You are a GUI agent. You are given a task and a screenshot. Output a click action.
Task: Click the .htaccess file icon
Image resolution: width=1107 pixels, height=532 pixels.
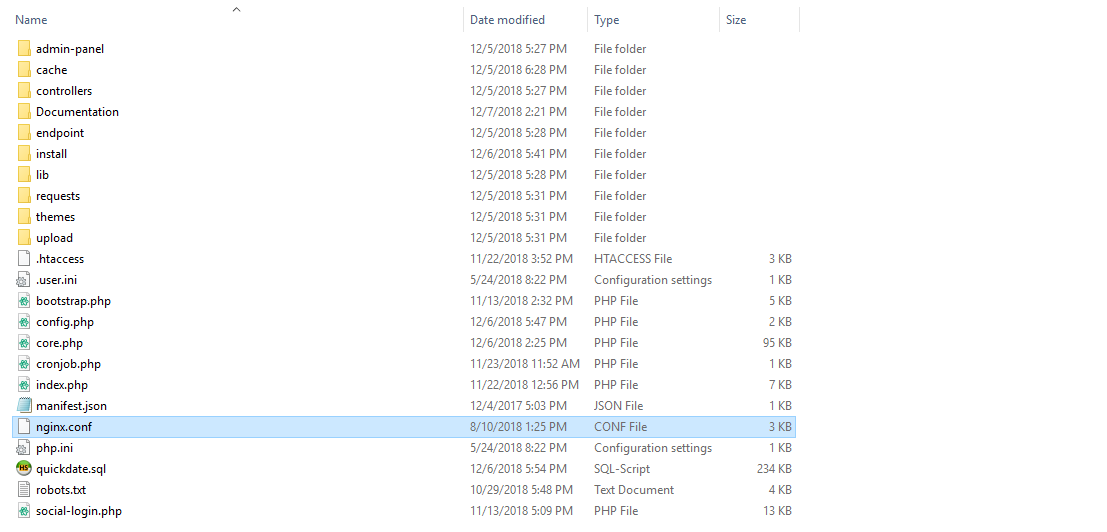coord(24,259)
